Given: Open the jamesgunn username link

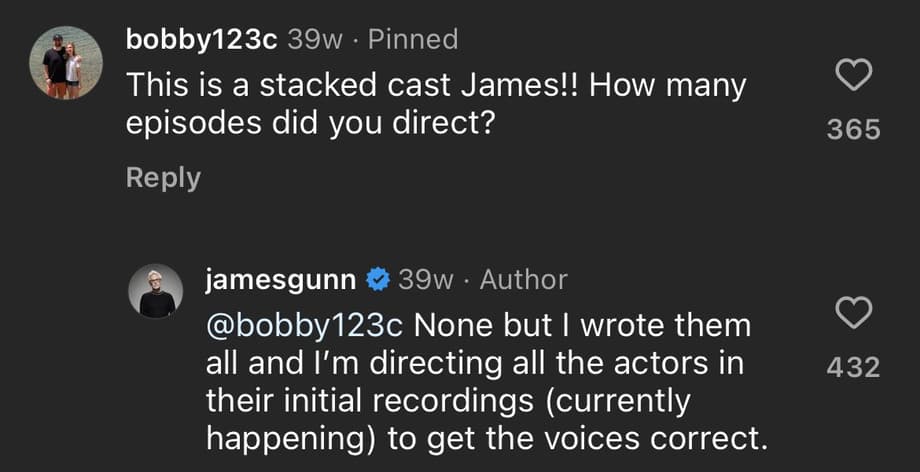Looking at the screenshot, I should point(280,280).
